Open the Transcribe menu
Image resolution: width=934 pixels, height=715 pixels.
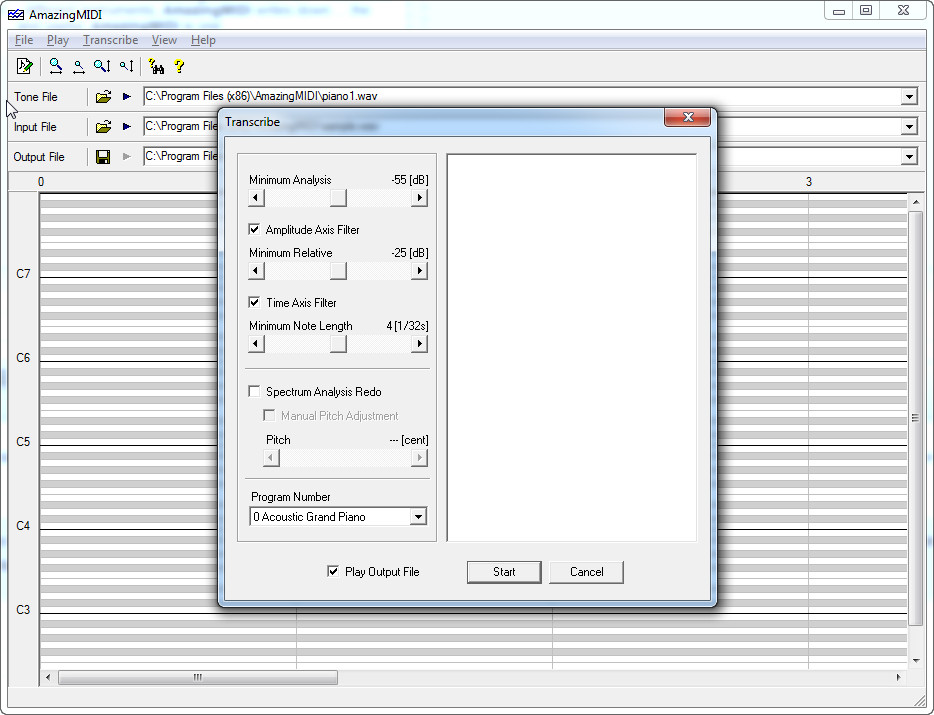point(111,40)
